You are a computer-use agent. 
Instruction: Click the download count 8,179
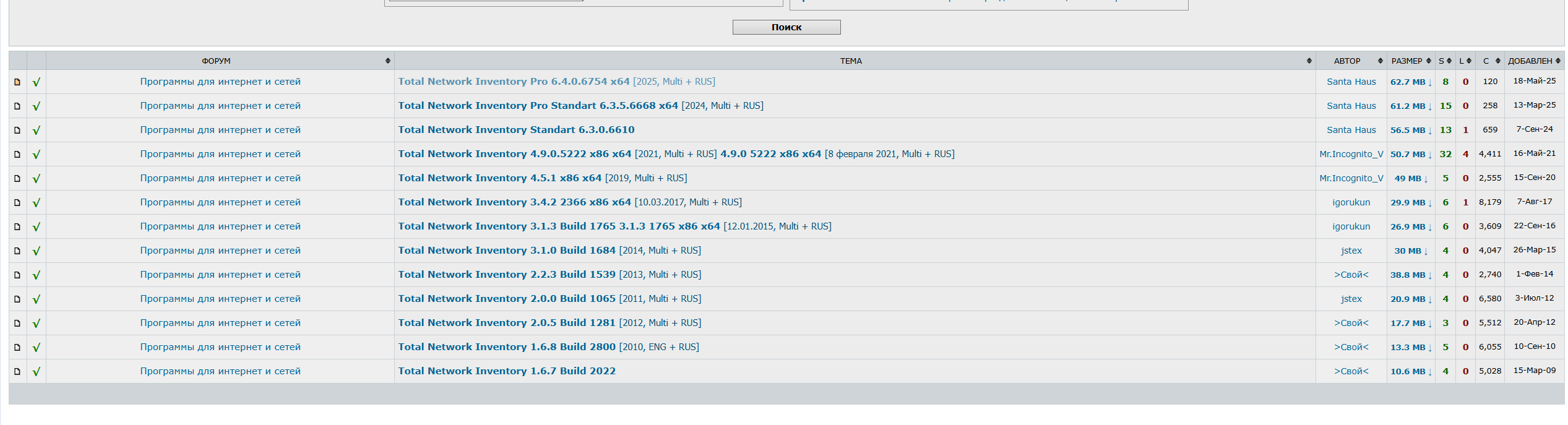[1490, 202]
